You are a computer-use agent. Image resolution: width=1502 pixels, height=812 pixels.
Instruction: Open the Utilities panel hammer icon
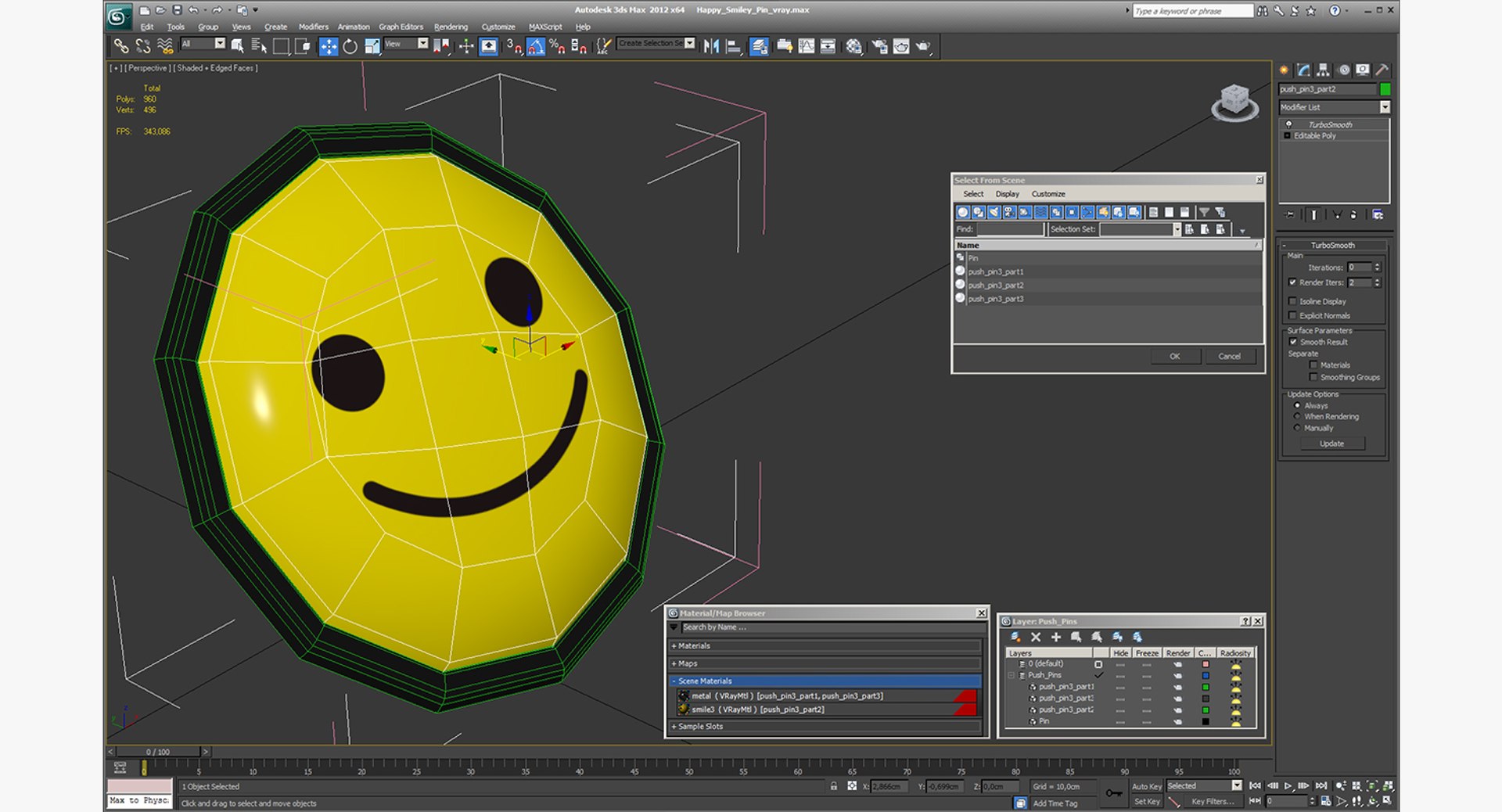(1382, 70)
